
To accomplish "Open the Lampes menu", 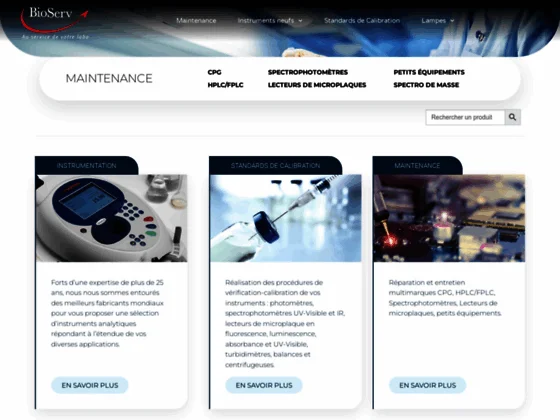I will (433, 21).
